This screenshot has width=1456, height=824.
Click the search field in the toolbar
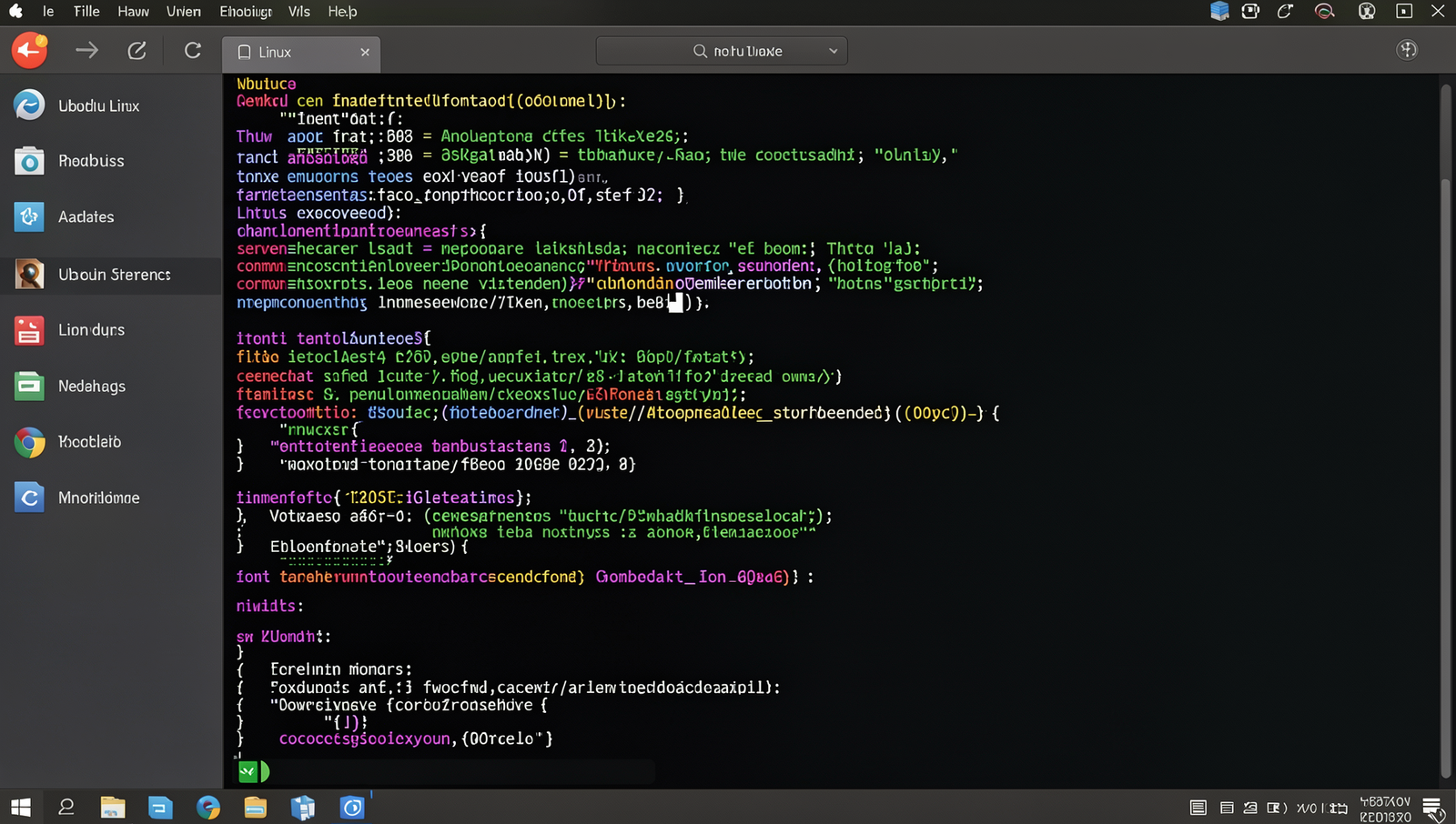pos(722,51)
